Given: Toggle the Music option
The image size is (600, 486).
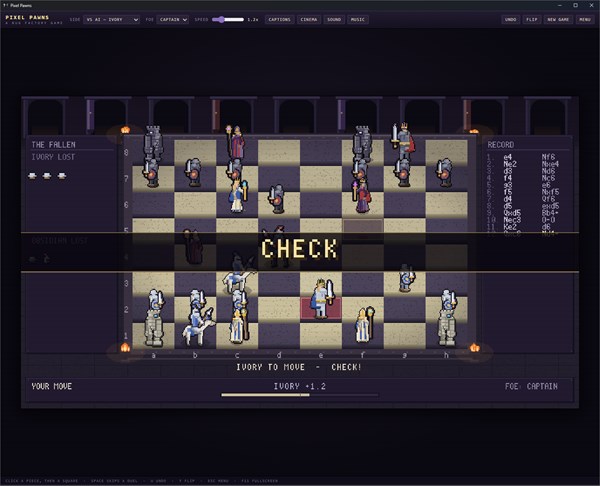Looking at the screenshot, I should click(x=357, y=20).
